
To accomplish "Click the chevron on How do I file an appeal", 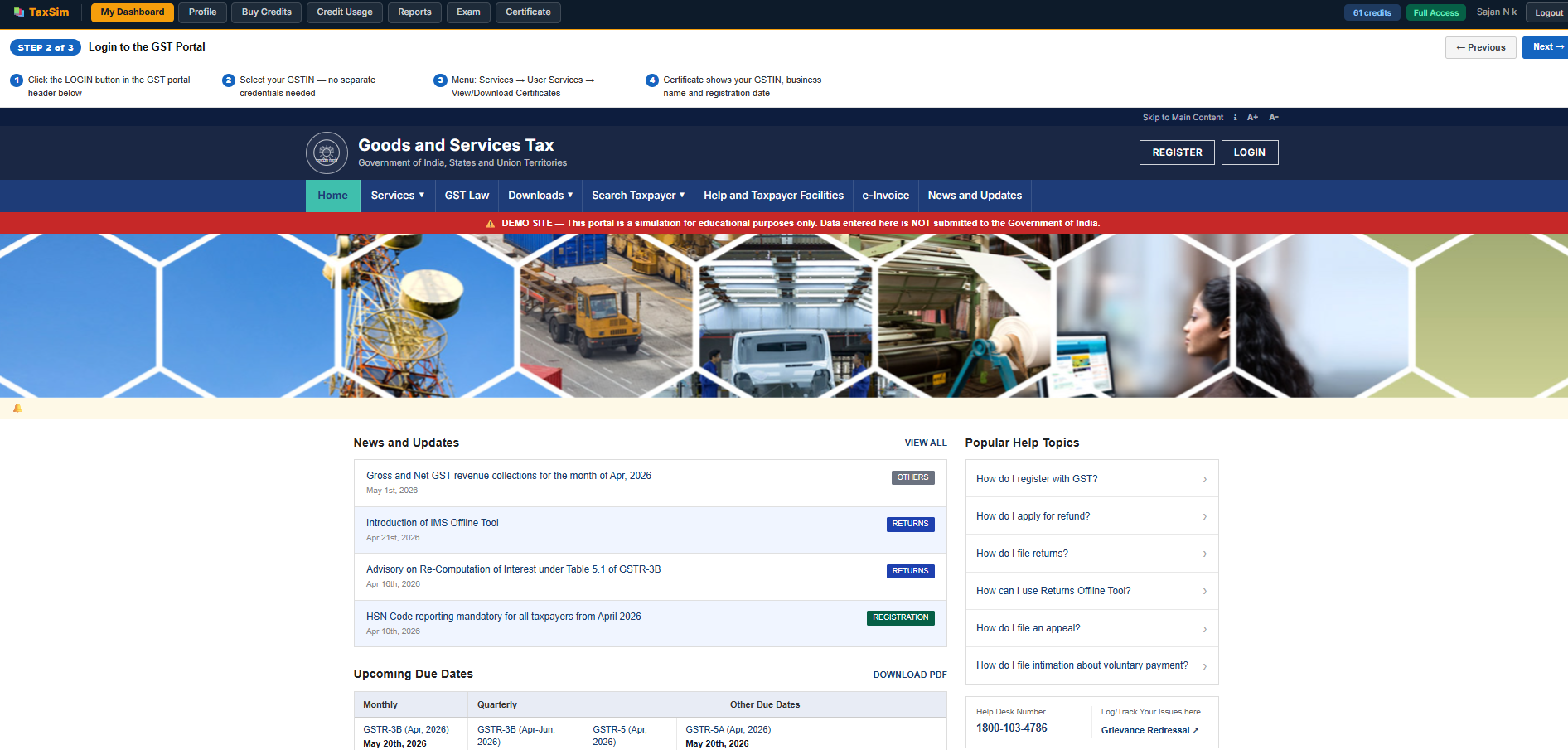I will click(x=1204, y=629).
